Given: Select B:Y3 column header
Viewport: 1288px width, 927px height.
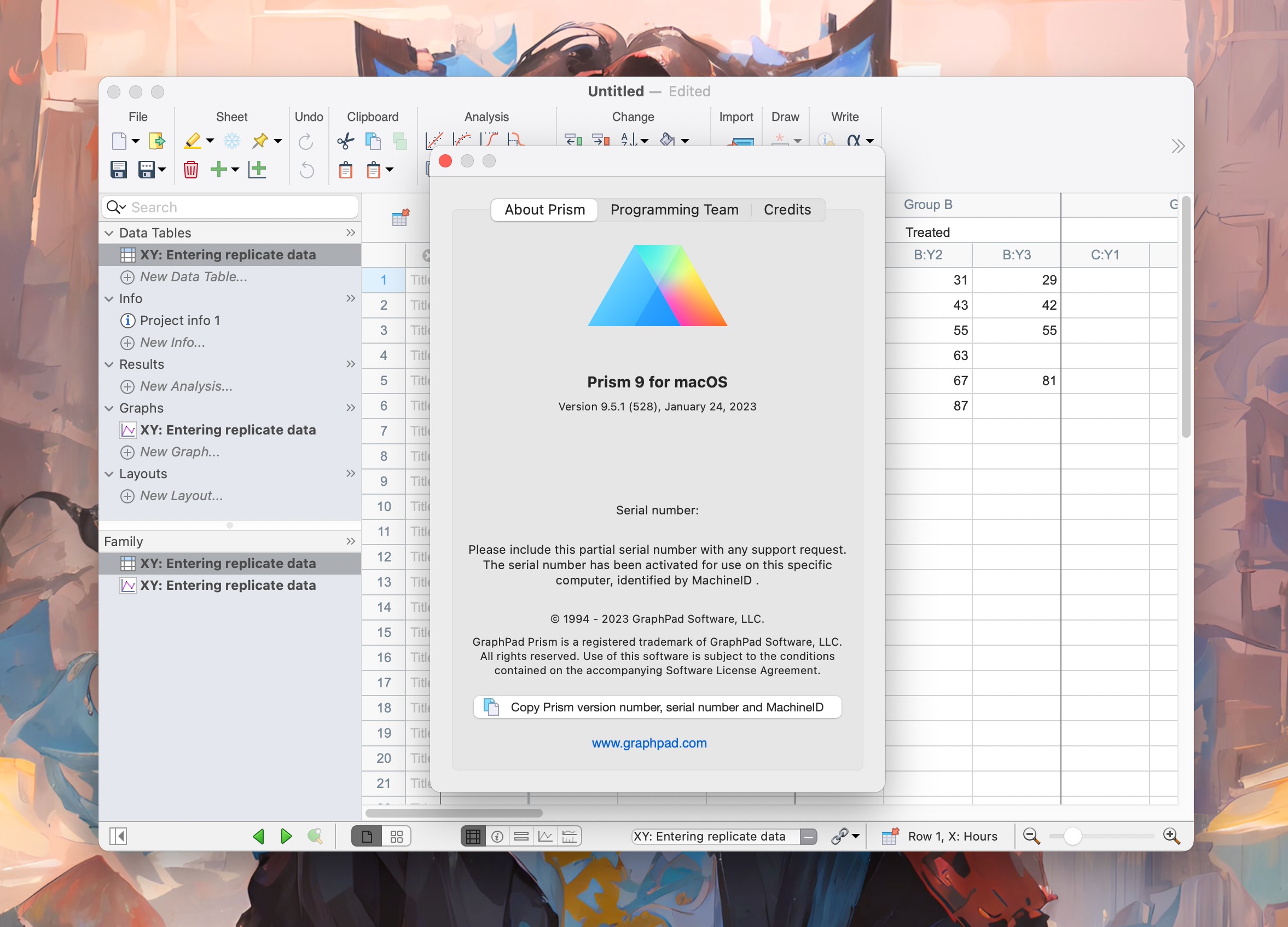Looking at the screenshot, I should tap(1017, 255).
